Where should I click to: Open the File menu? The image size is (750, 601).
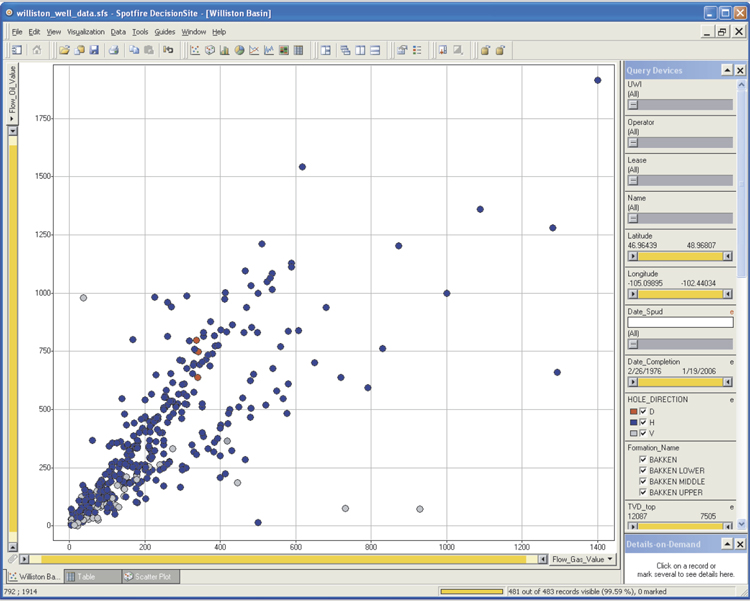tap(17, 32)
